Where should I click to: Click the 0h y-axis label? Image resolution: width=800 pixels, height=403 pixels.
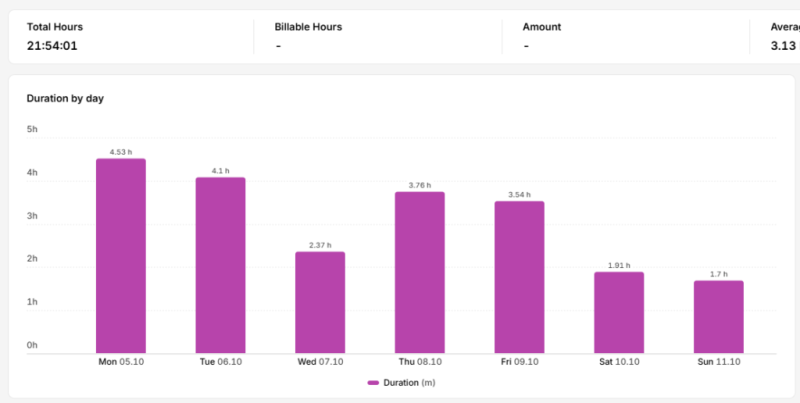(x=32, y=345)
